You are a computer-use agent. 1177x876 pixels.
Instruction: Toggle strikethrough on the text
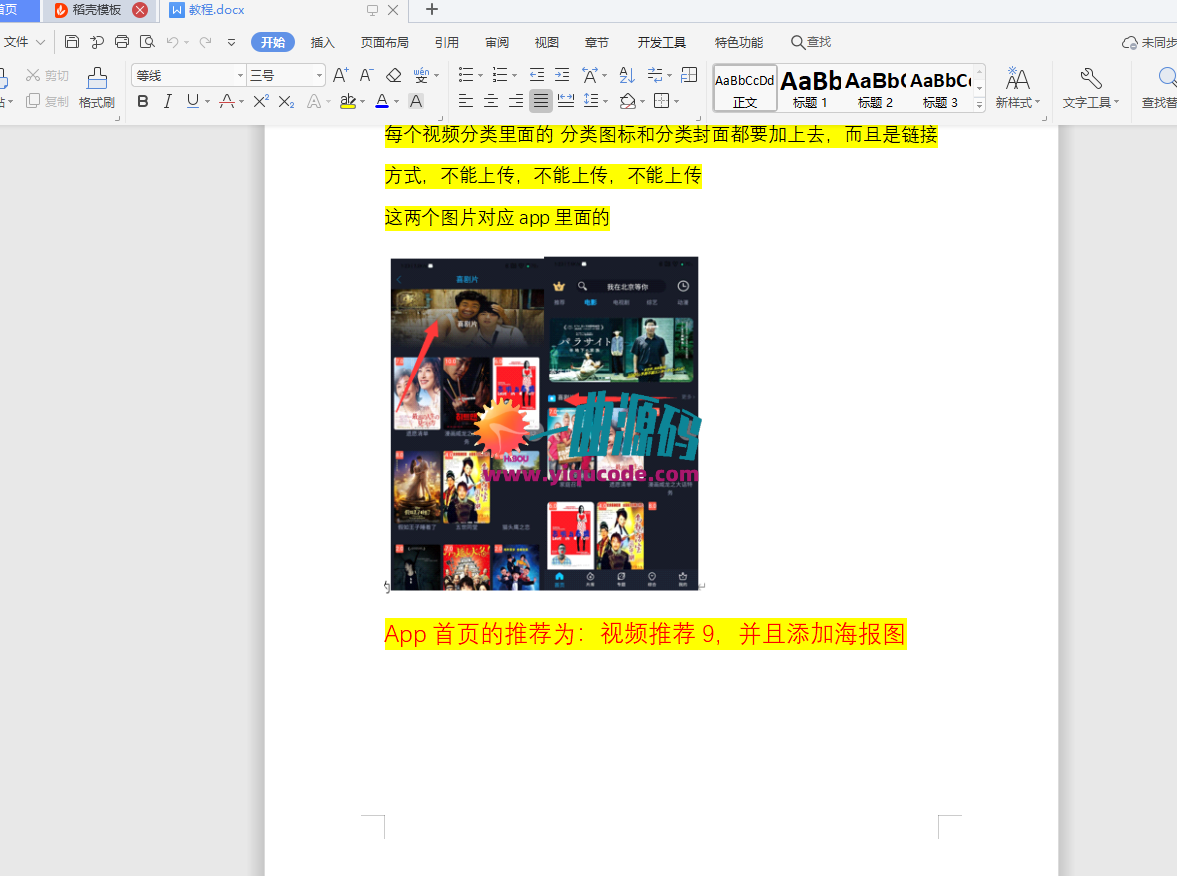(x=227, y=101)
